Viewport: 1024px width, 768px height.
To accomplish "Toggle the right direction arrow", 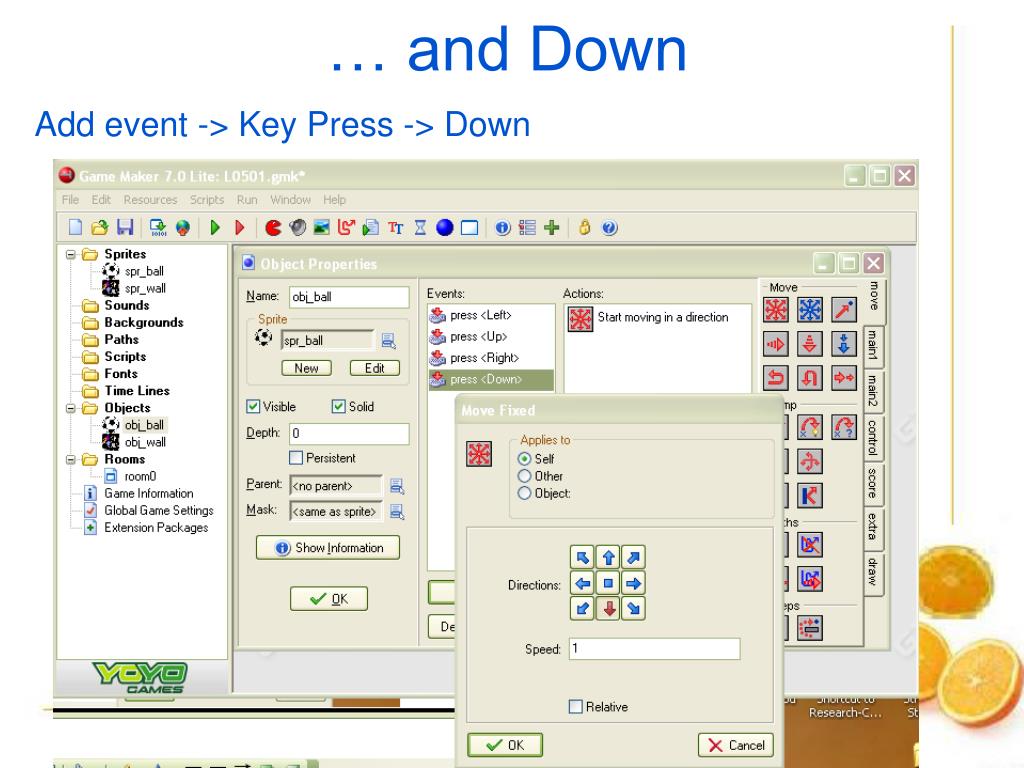I will click(x=633, y=583).
